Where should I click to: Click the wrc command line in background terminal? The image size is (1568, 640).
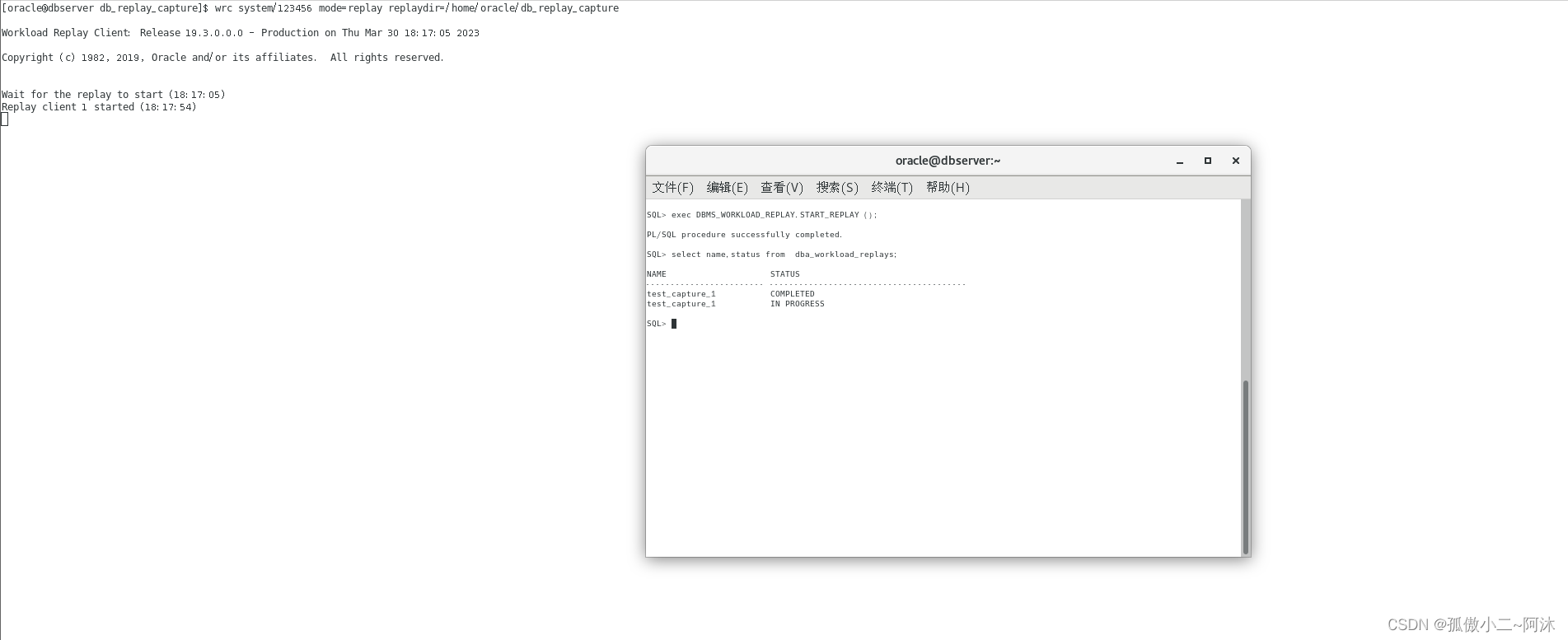(x=310, y=8)
